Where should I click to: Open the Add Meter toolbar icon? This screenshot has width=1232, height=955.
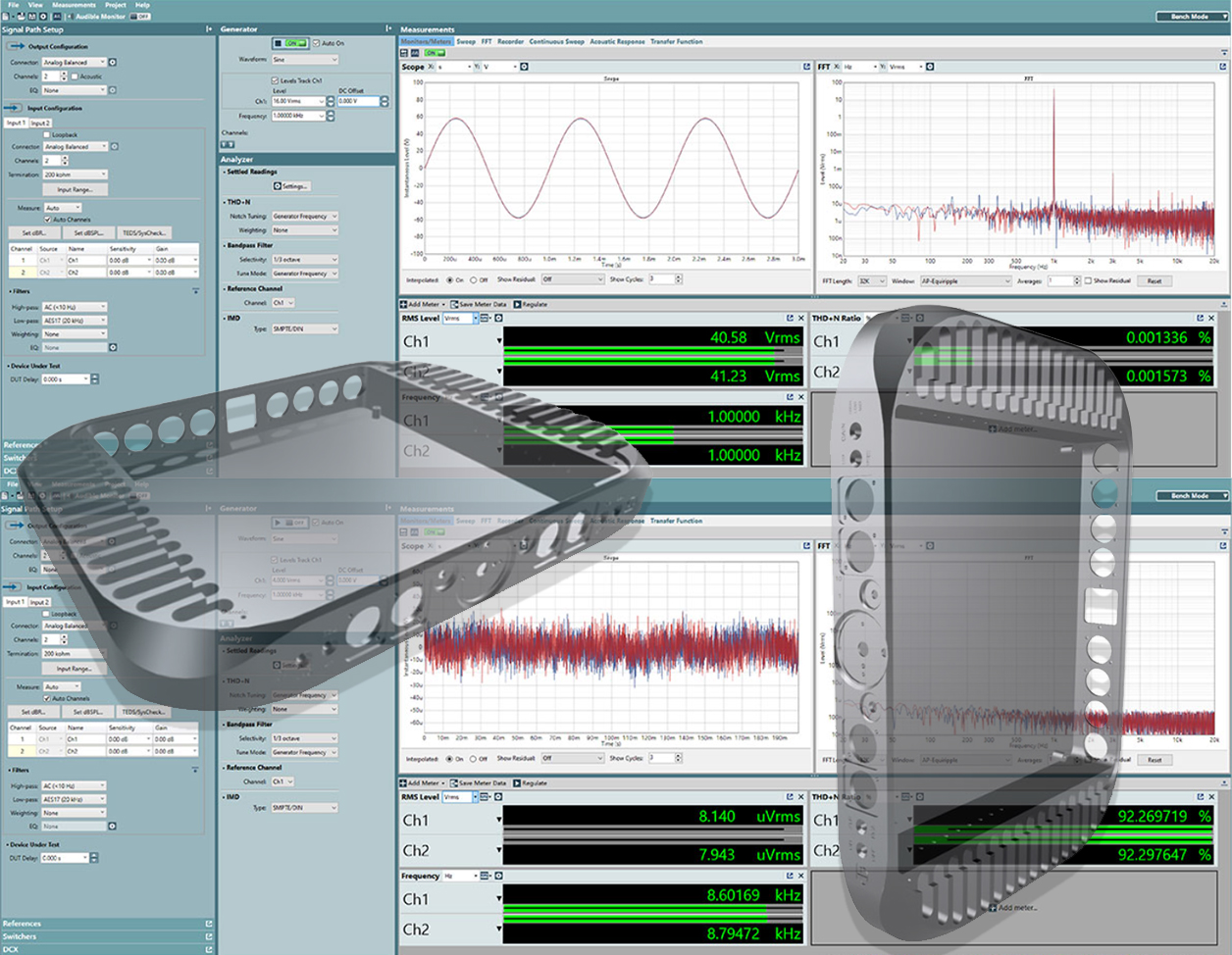[x=403, y=304]
